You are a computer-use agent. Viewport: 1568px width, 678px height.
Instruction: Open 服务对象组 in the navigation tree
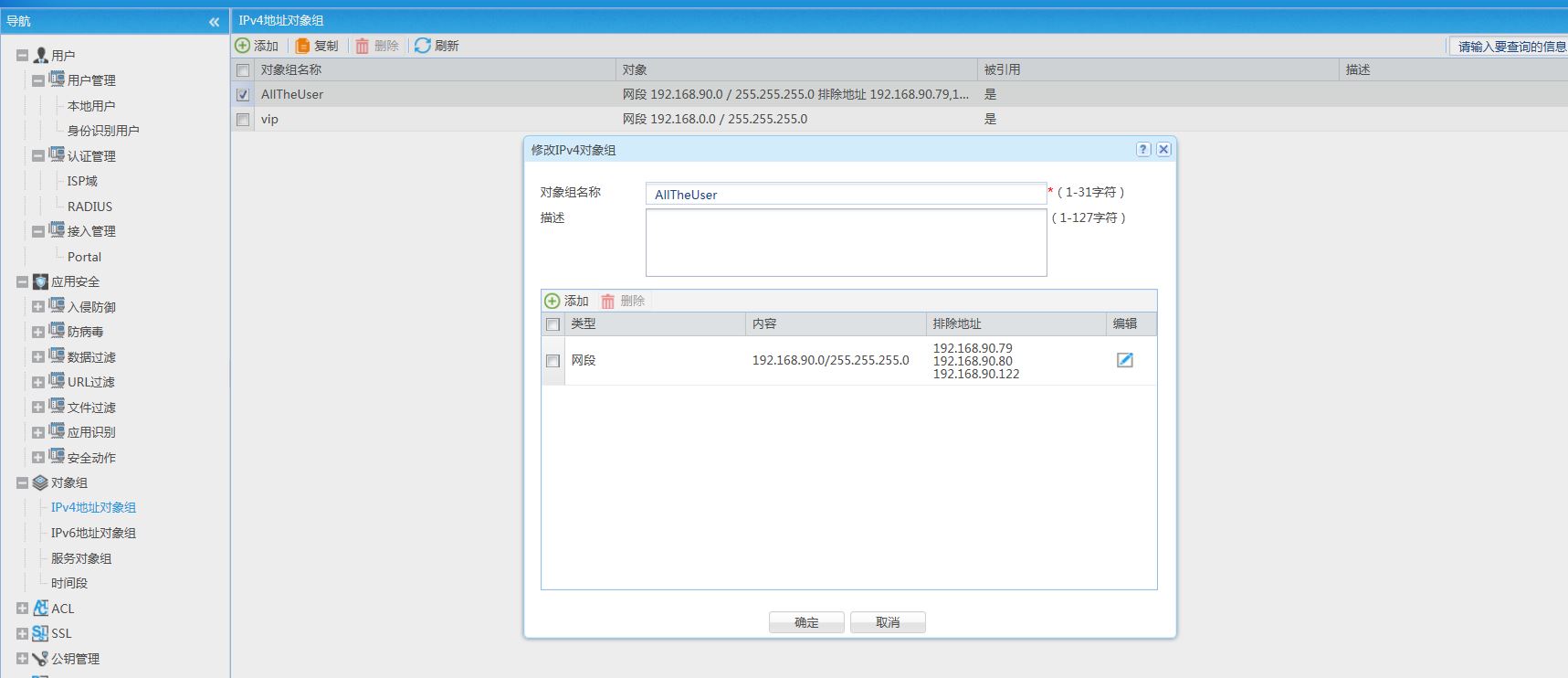coord(81,558)
